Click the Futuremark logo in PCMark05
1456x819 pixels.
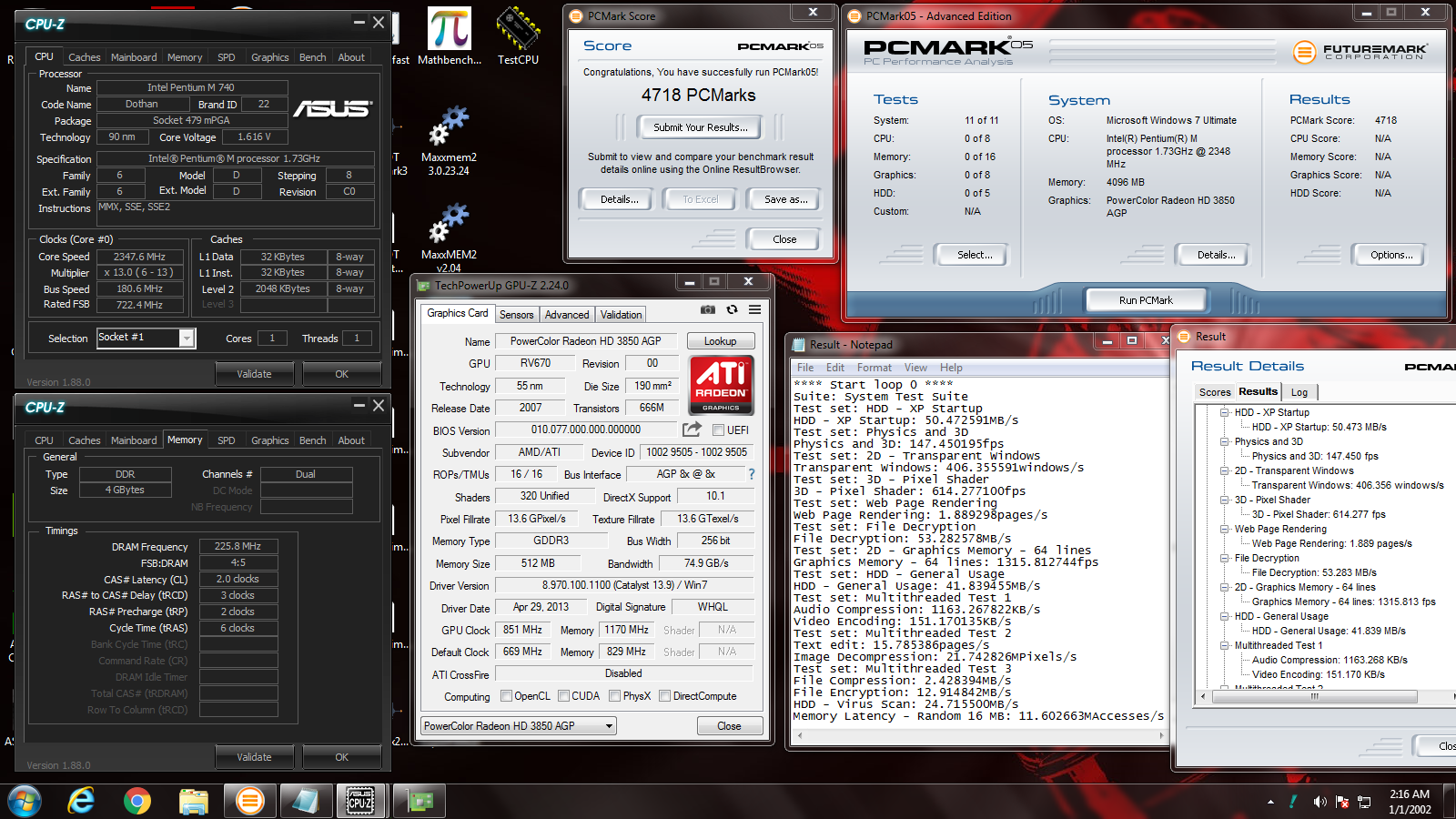point(1360,52)
